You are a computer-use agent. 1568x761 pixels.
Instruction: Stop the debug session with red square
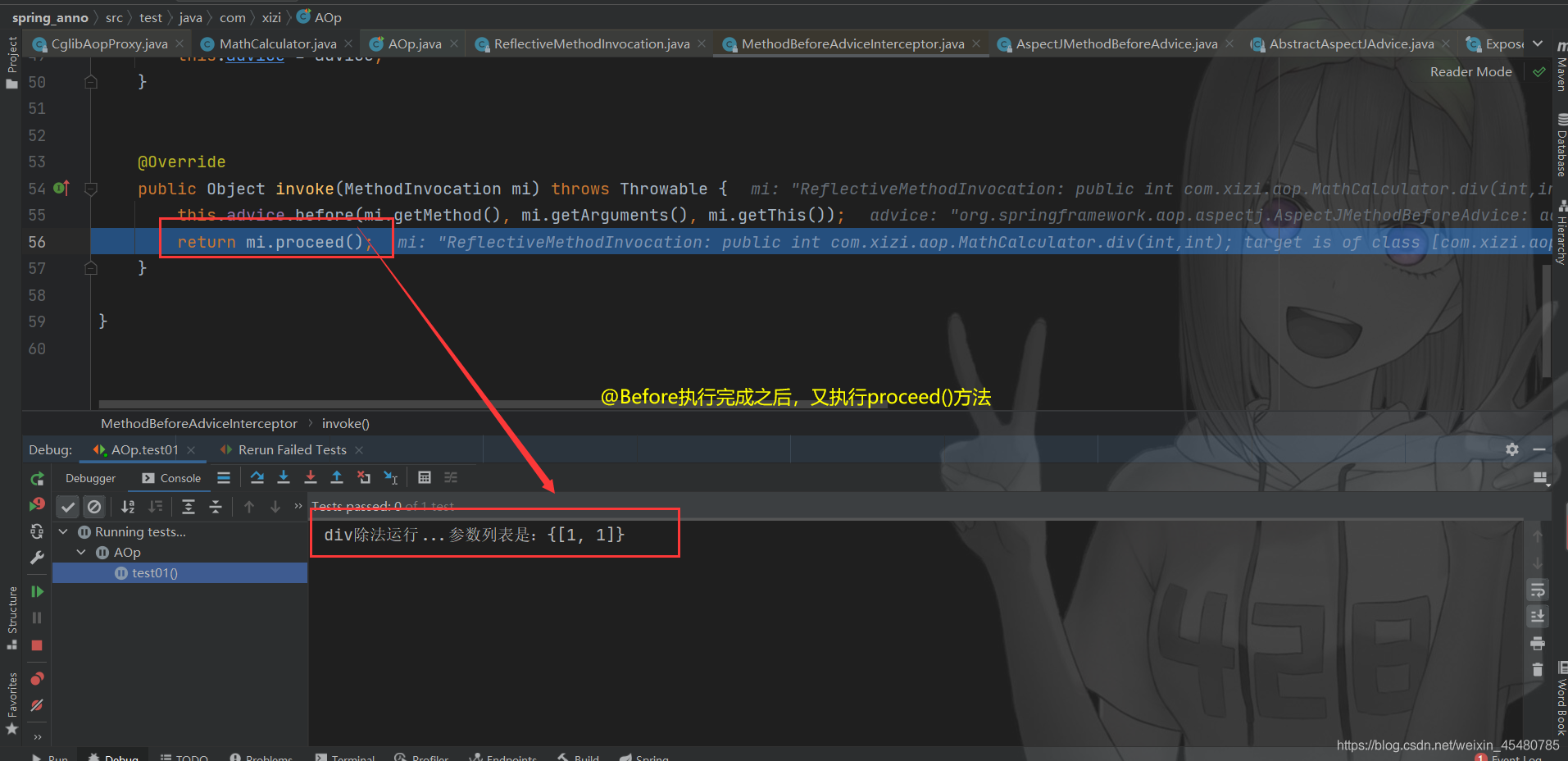[37, 645]
